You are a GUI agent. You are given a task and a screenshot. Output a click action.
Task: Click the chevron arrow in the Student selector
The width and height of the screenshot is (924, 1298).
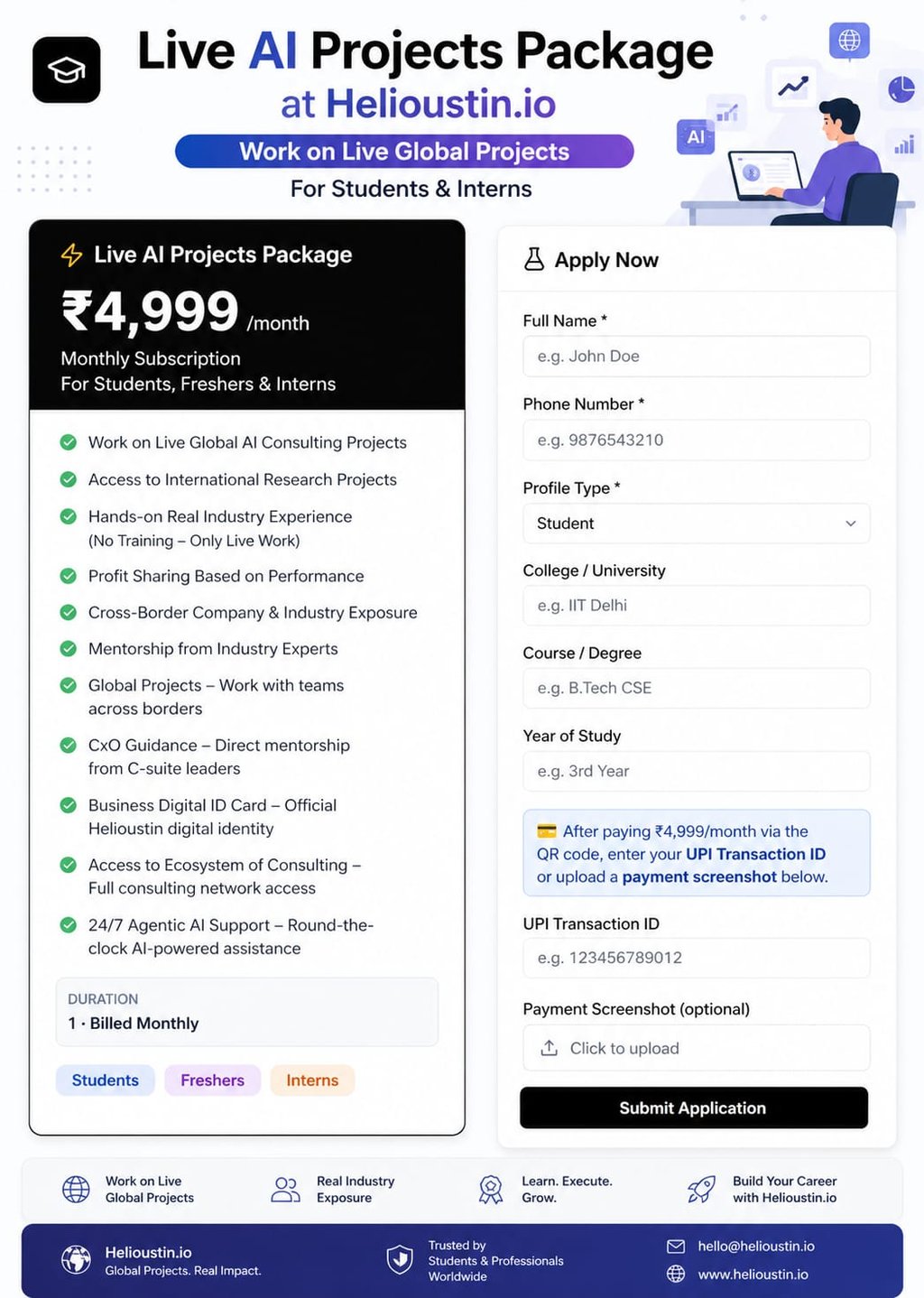tap(850, 524)
